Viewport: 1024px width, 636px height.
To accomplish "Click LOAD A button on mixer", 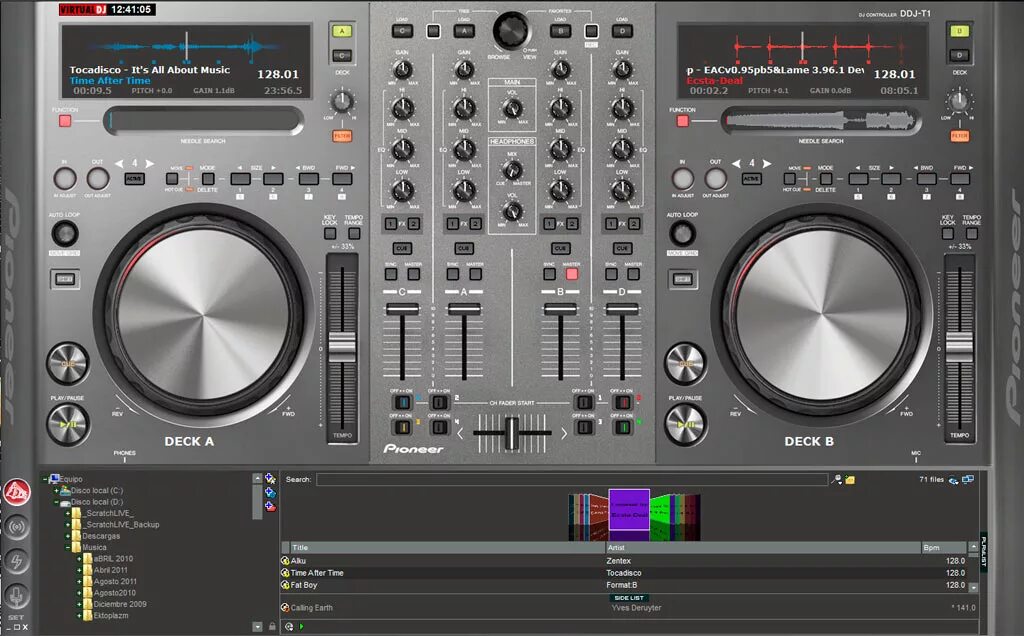I will click(x=464, y=31).
